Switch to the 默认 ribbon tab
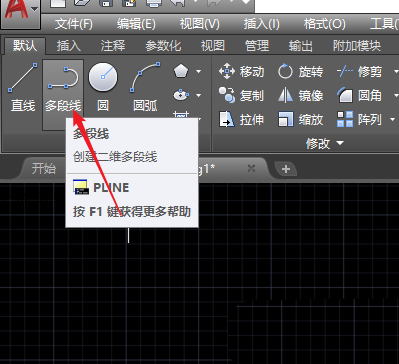Screen dimensions: 399x364 pyautogui.click(x=25, y=45)
